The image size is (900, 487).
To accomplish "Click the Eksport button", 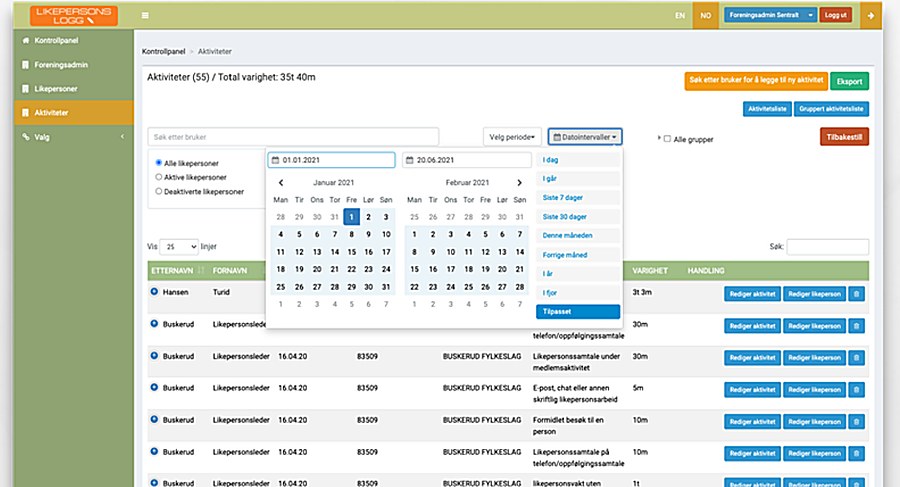I will tap(849, 82).
